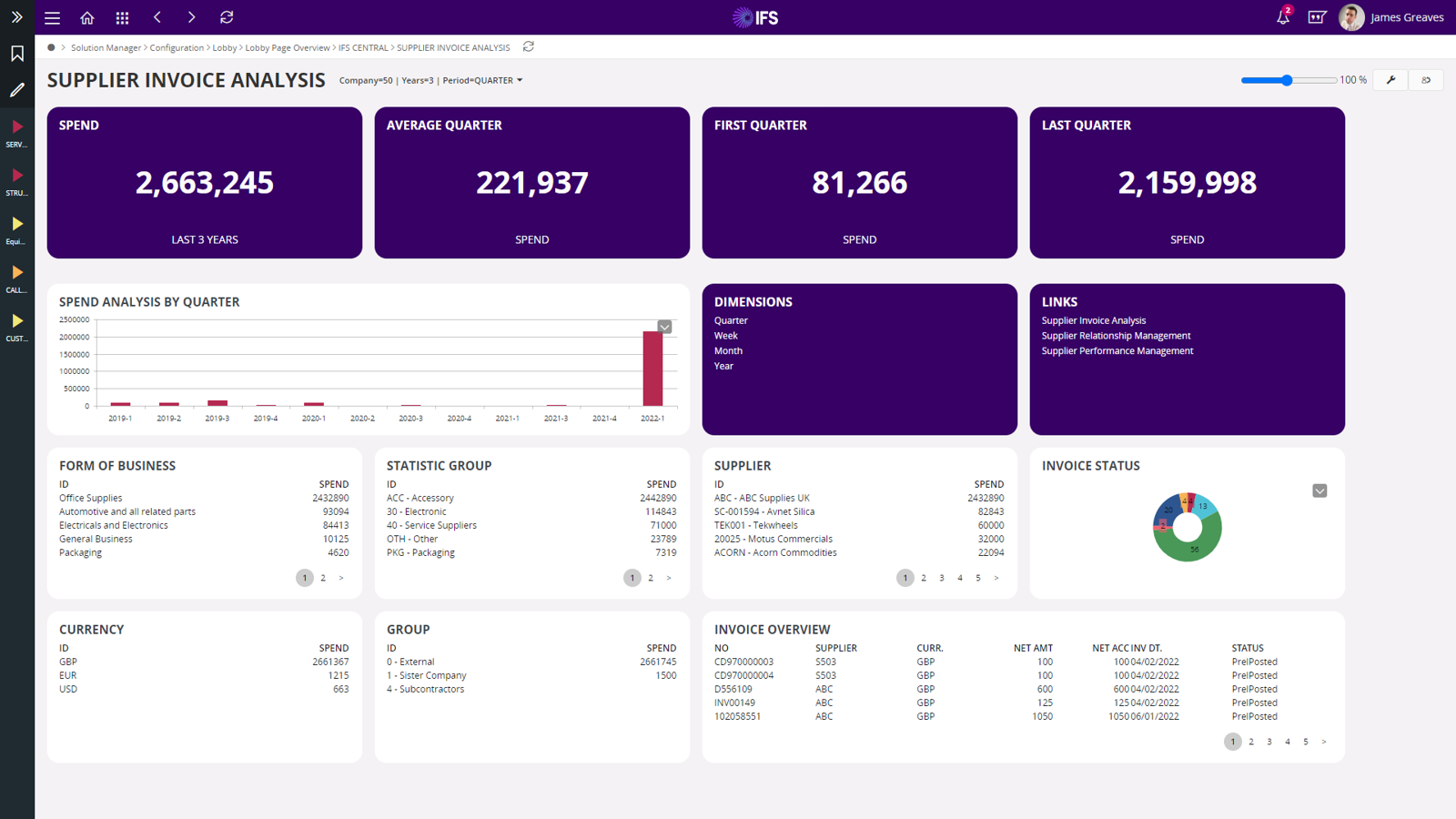The image size is (1456, 819).
Task: Open the Spend last 3 years tile
Action: tap(205, 183)
